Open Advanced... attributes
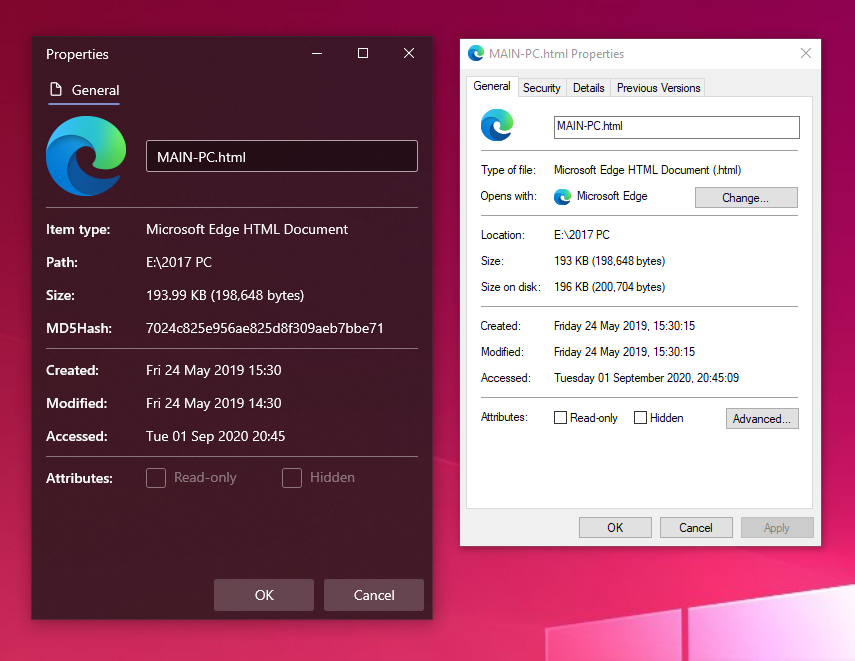 [x=762, y=418]
